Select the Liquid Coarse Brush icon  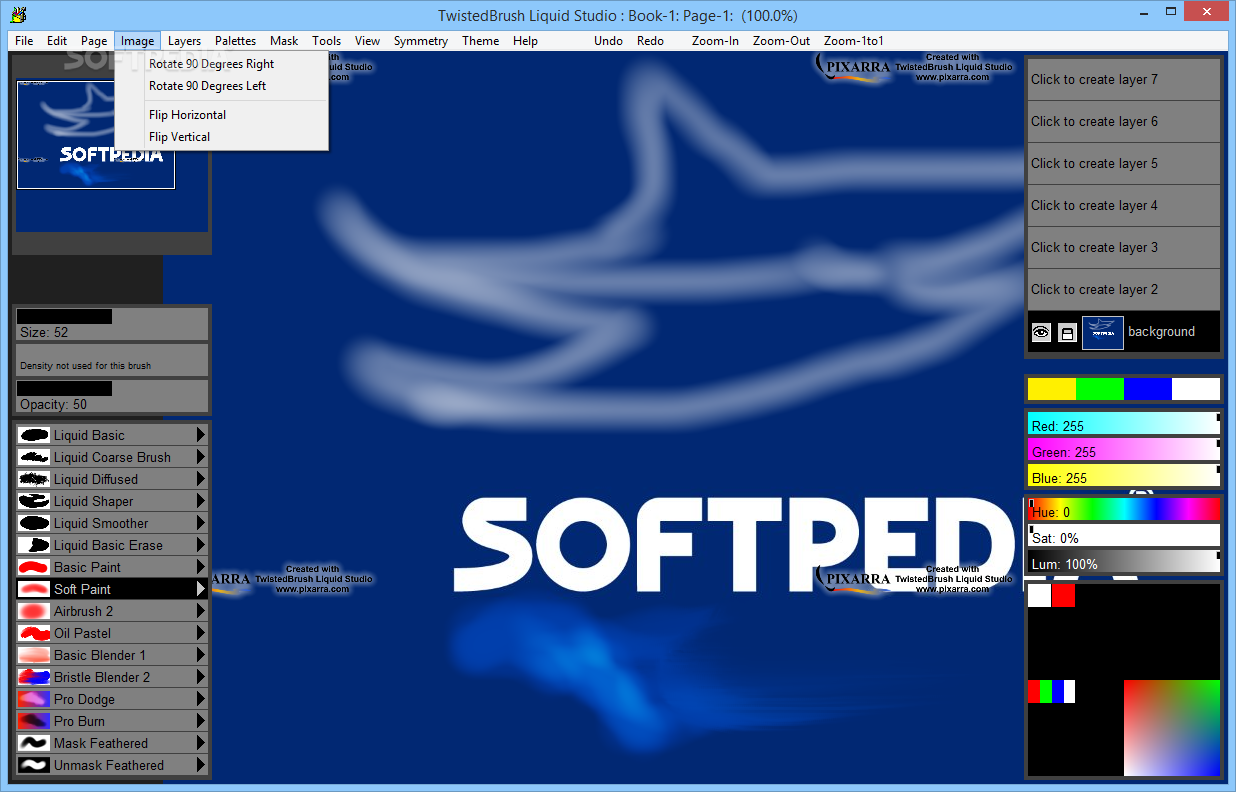(x=34, y=457)
